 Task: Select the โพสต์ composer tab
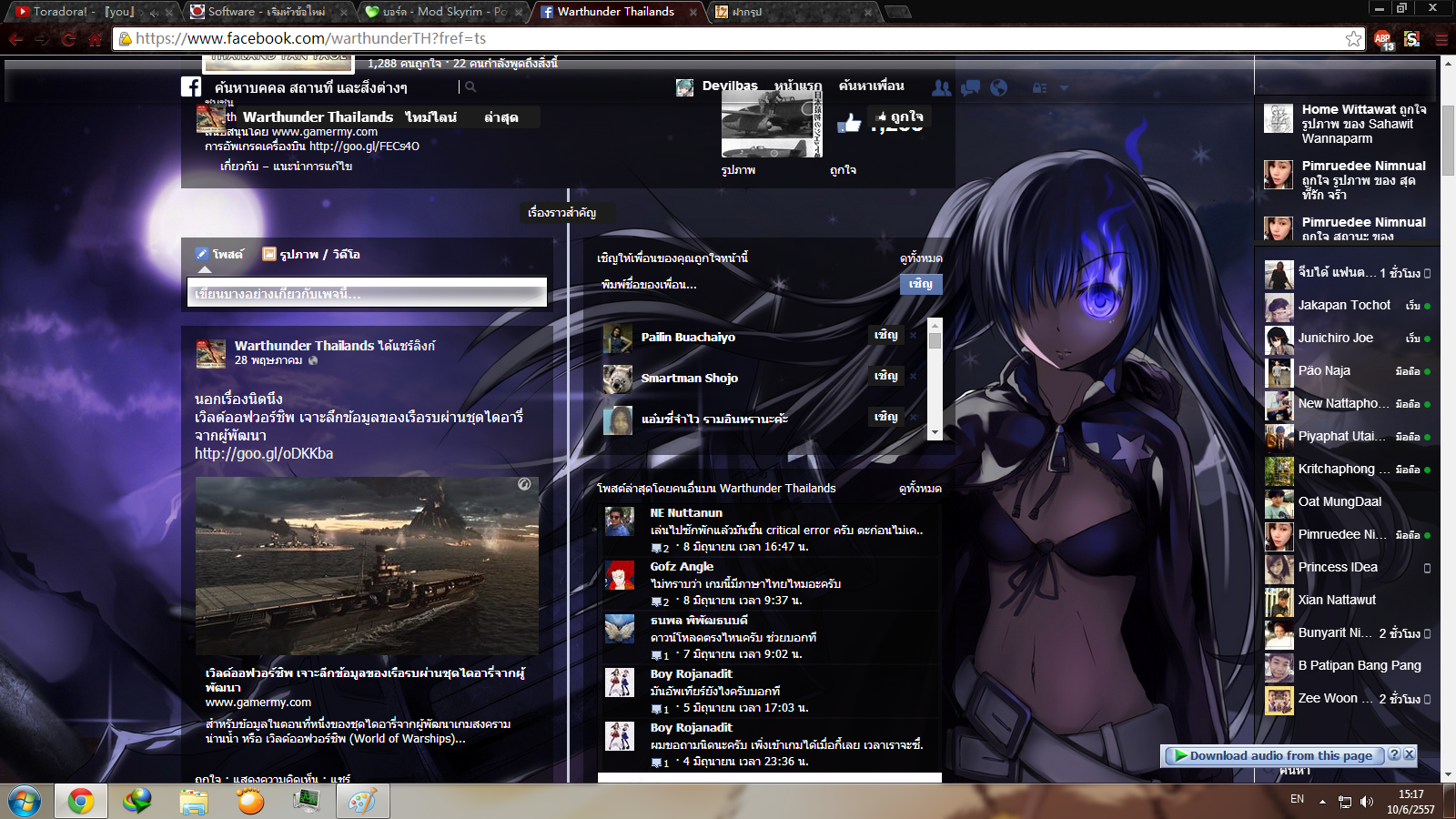point(219,254)
